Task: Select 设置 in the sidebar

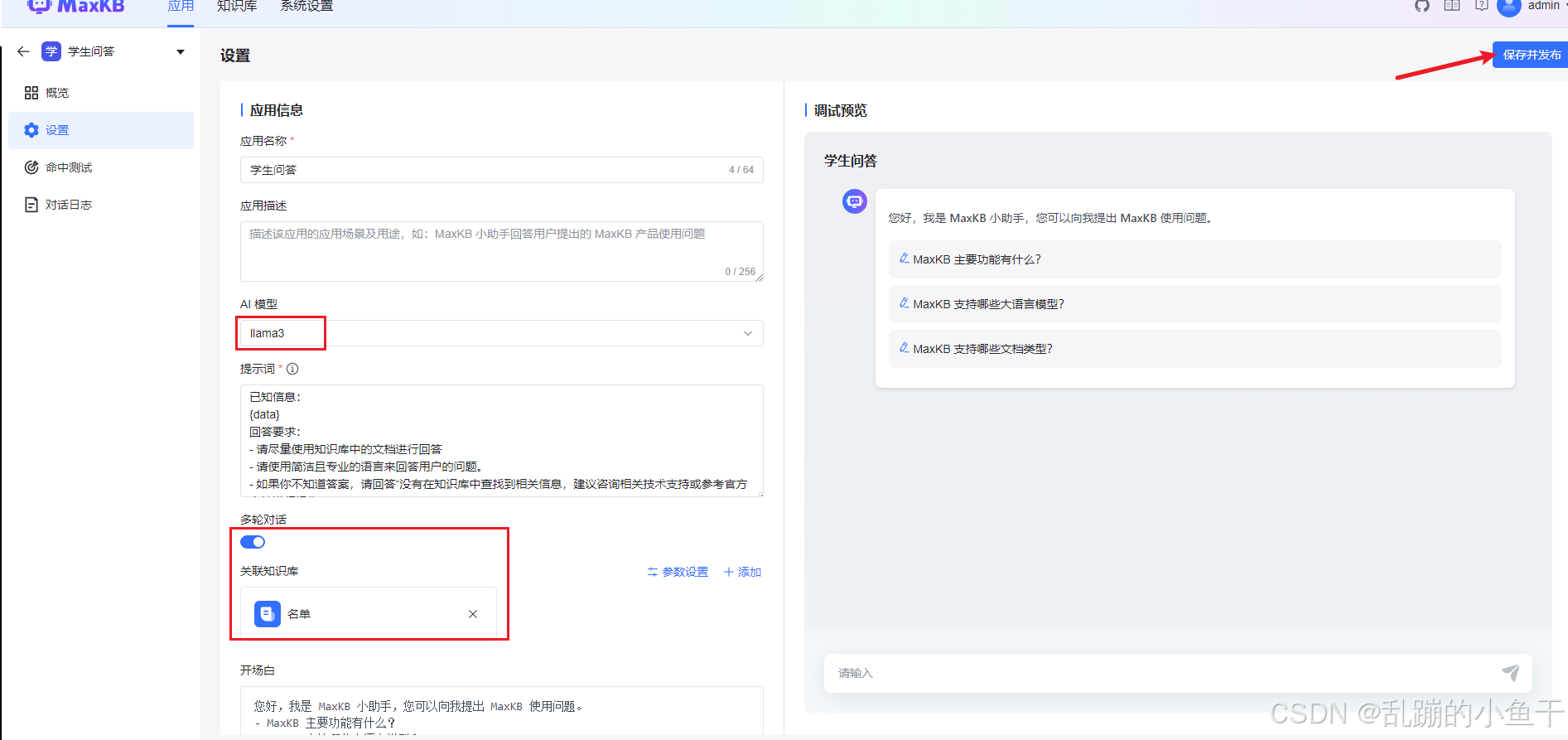Action: click(x=101, y=130)
